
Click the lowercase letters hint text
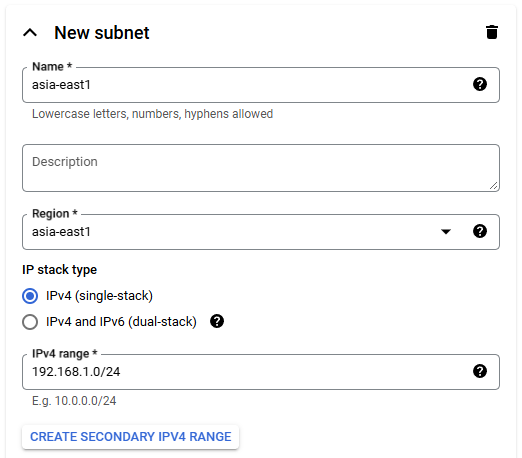tap(152, 114)
